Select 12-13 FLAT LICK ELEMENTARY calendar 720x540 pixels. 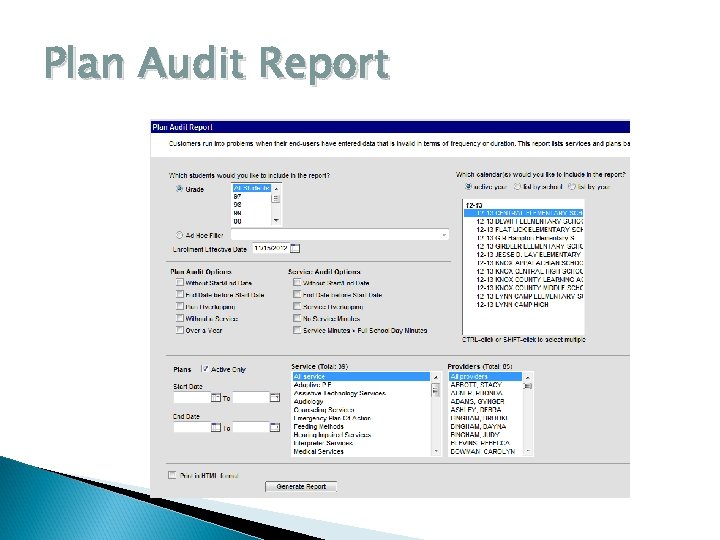523,230
